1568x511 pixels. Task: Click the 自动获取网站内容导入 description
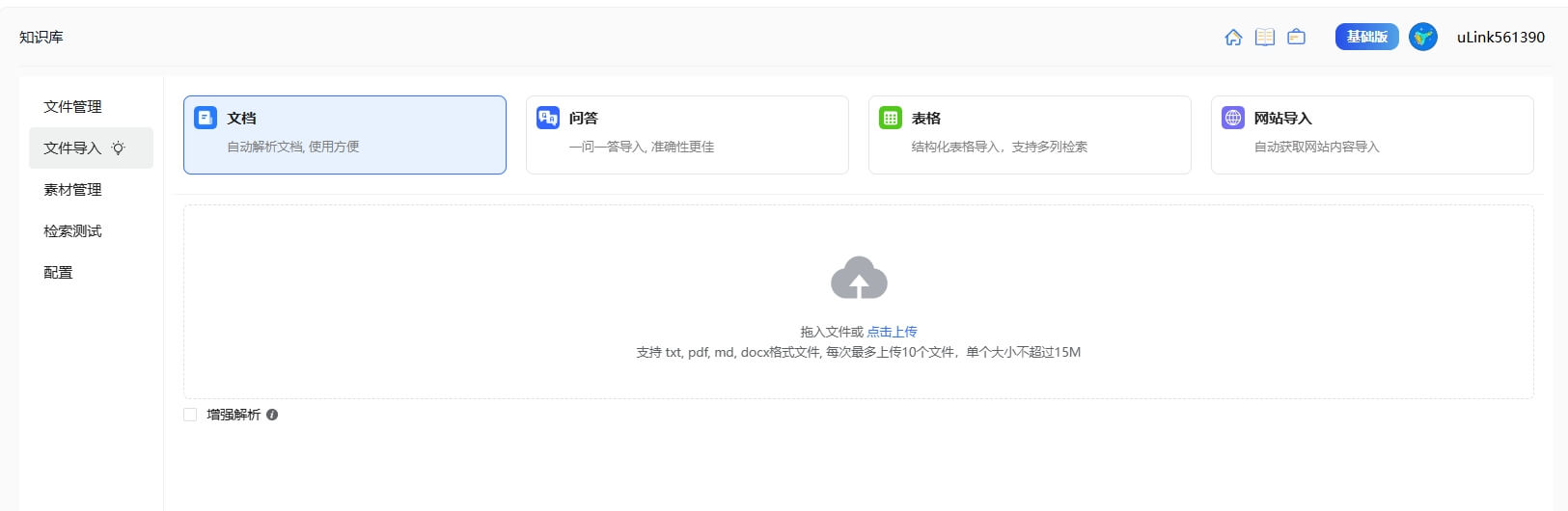(x=1317, y=147)
